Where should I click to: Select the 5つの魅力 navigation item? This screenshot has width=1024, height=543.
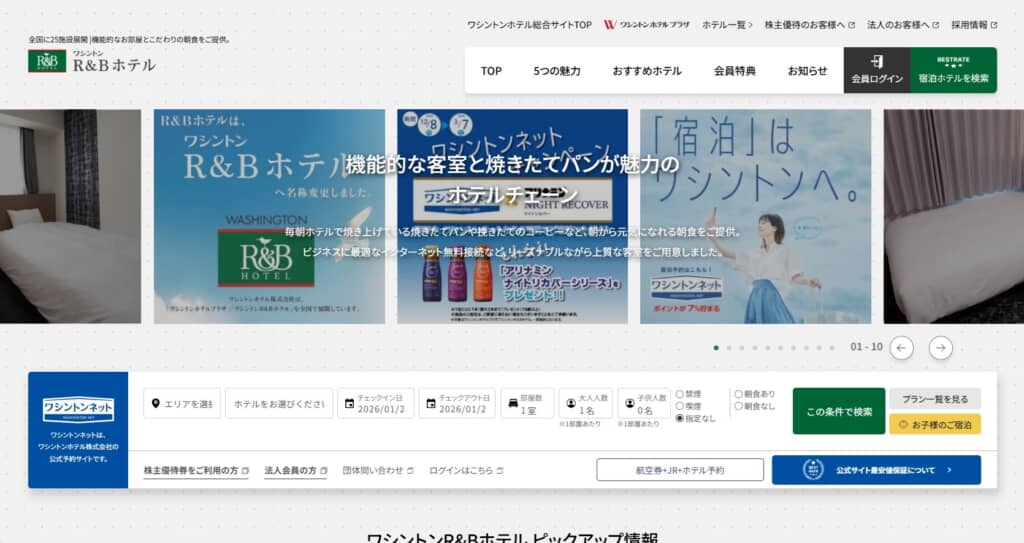pyautogui.click(x=557, y=71)
